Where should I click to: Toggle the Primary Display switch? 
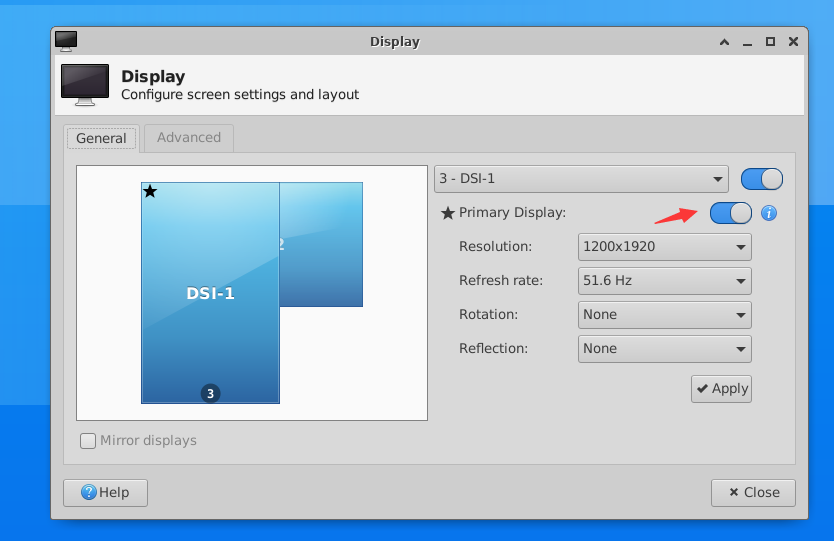pos(730,213)
